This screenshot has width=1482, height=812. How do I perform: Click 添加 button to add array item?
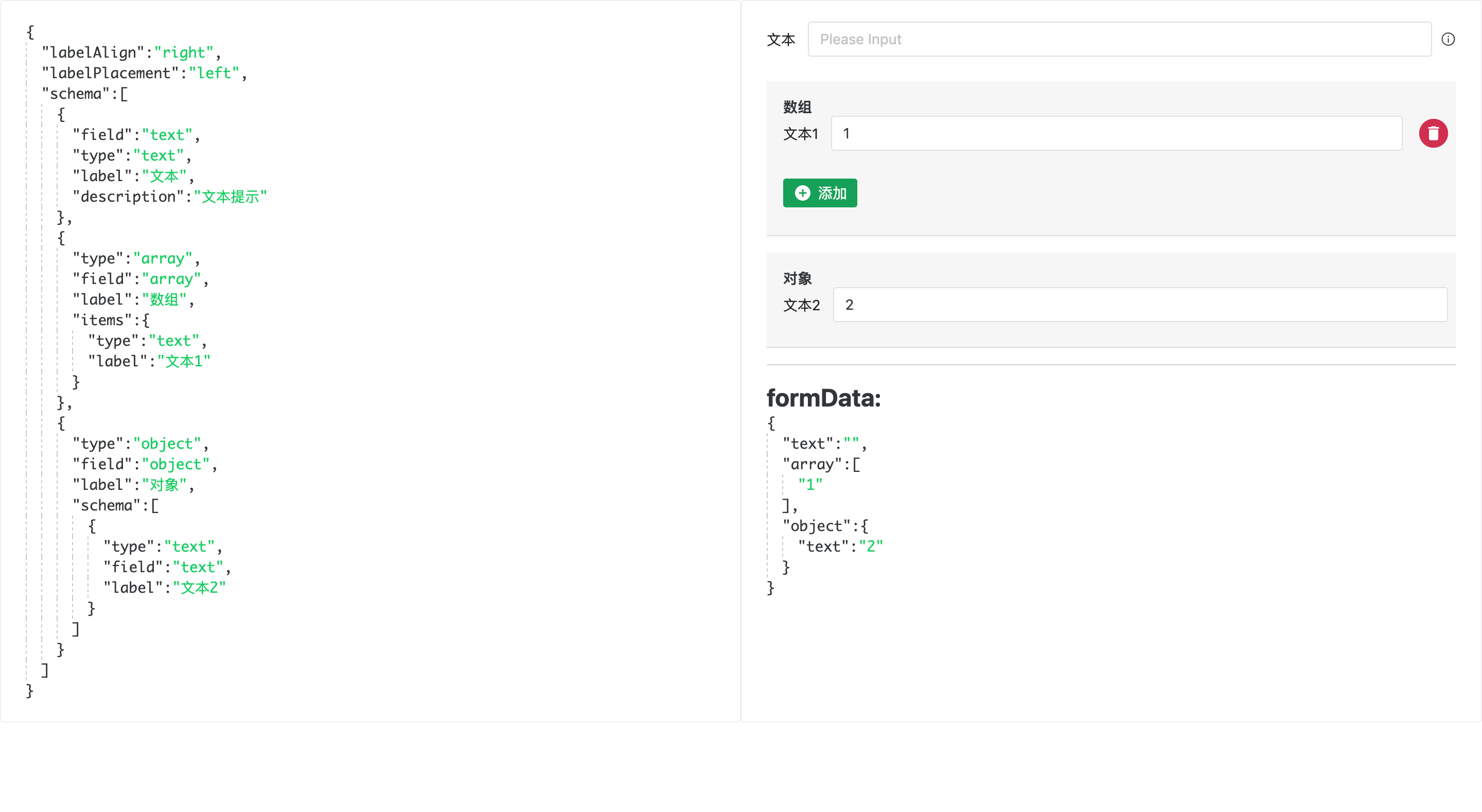pos(821,193)
